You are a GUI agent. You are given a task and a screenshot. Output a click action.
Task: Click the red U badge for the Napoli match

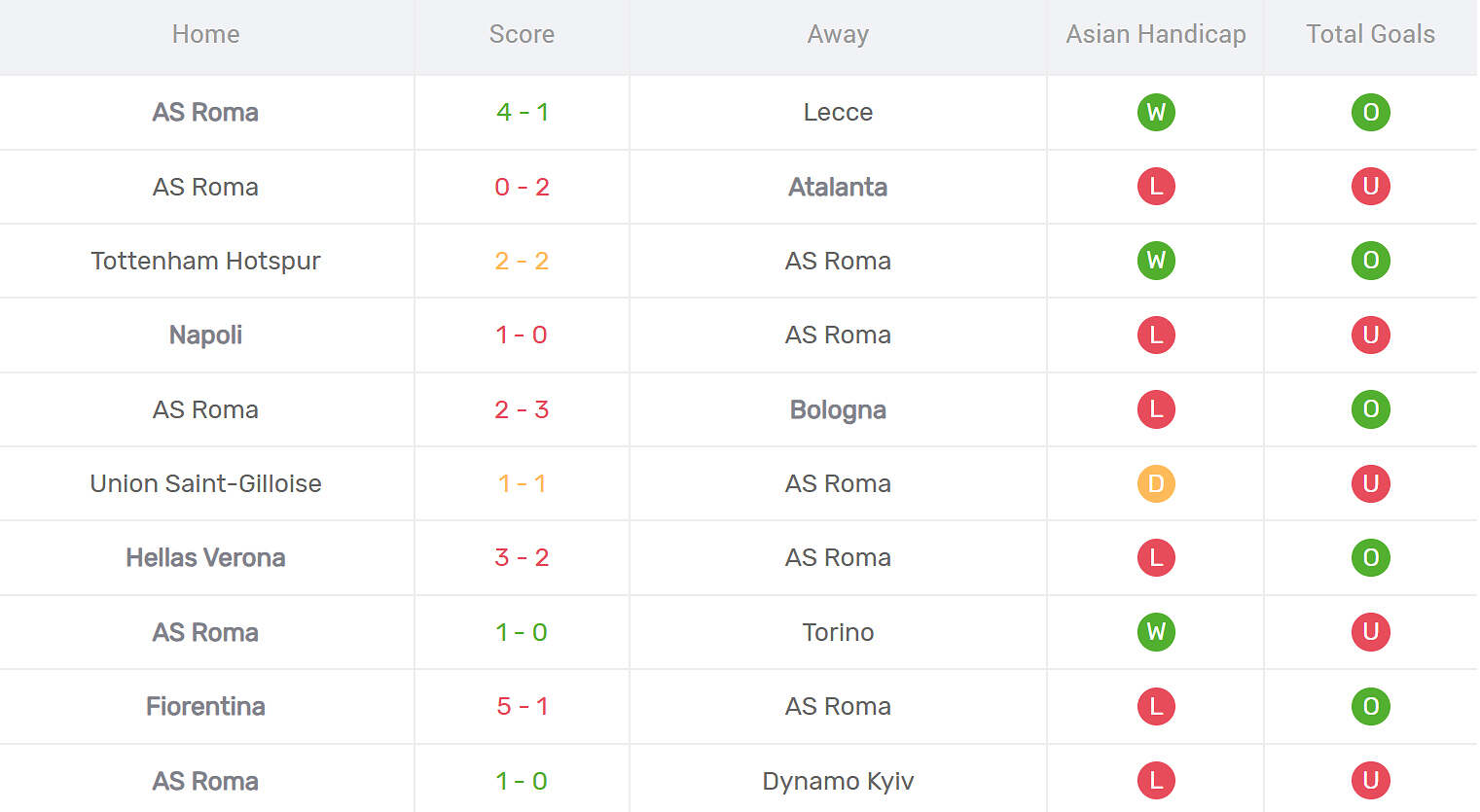coord(1371,335)
